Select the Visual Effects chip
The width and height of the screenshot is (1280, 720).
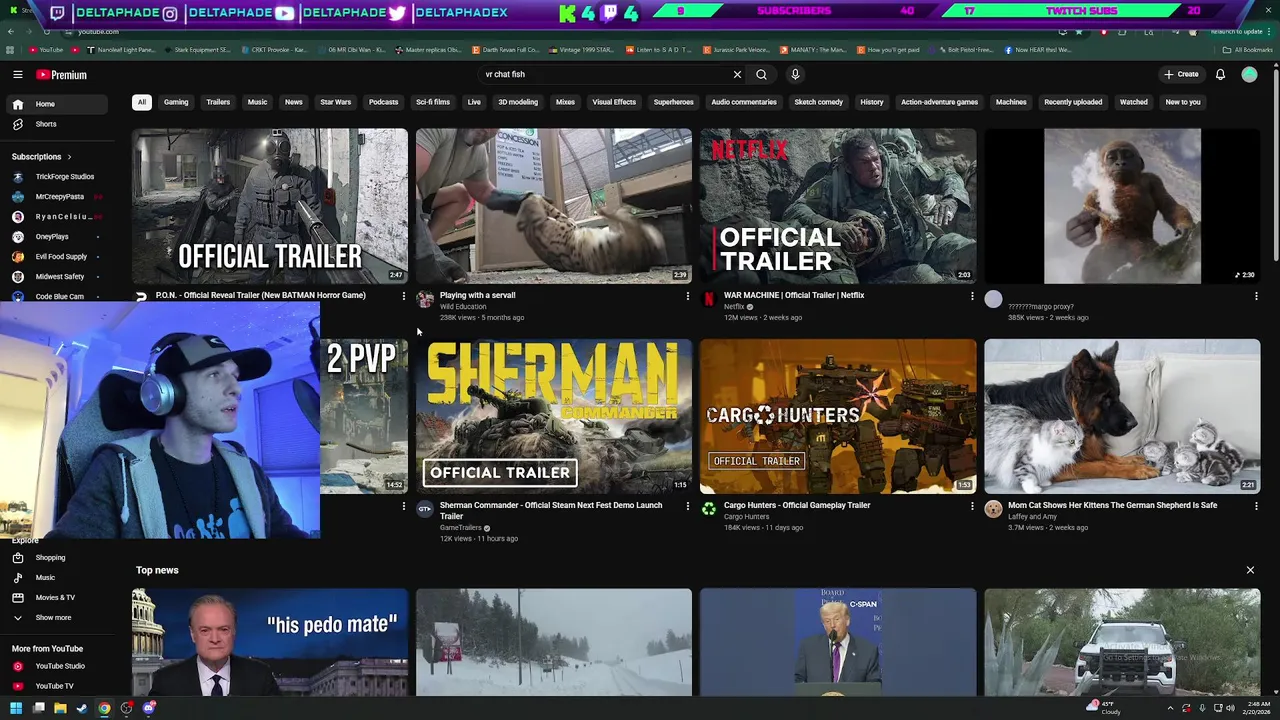point(614,102)
